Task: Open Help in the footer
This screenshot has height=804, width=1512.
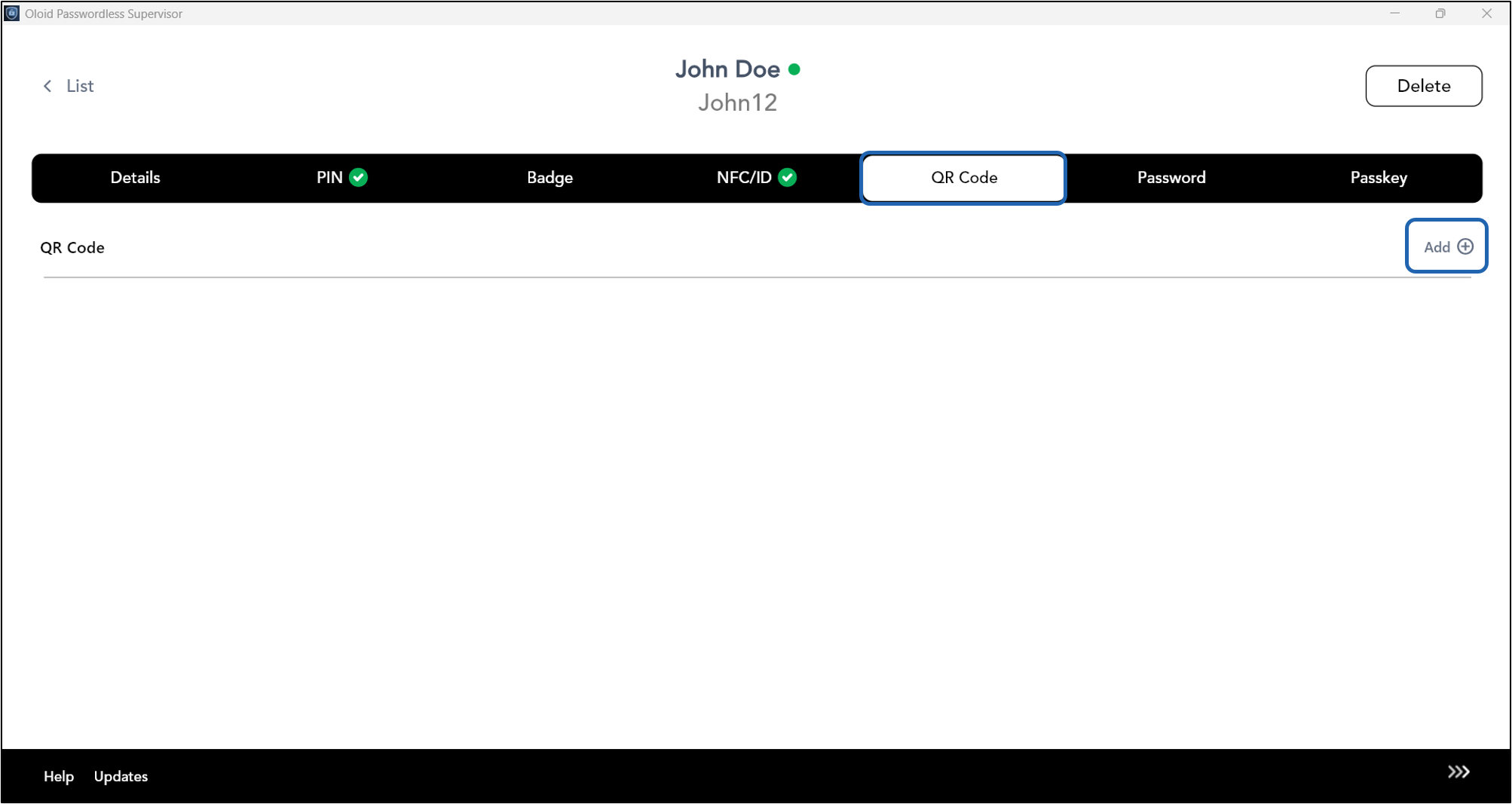Action: (x=59, y=776)
